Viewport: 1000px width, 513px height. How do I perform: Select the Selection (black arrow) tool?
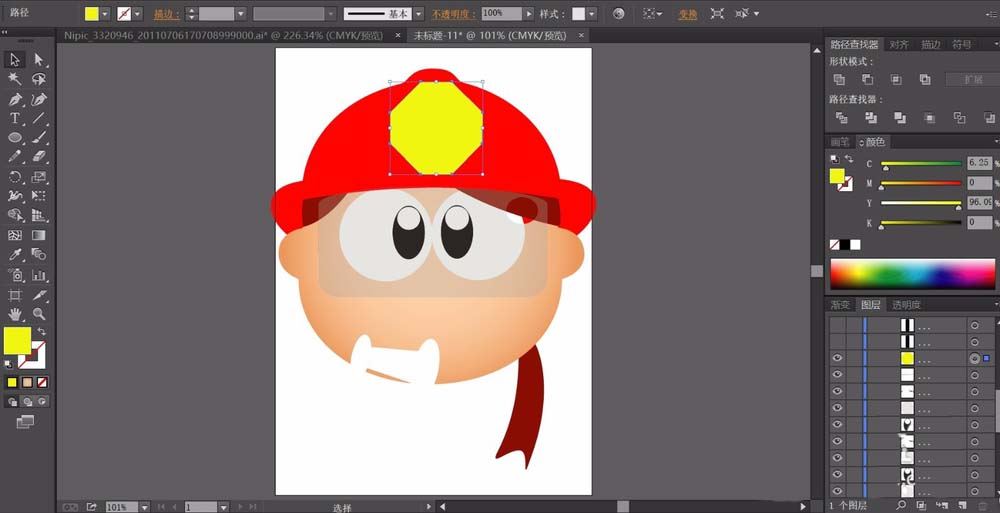coord(15,59)
